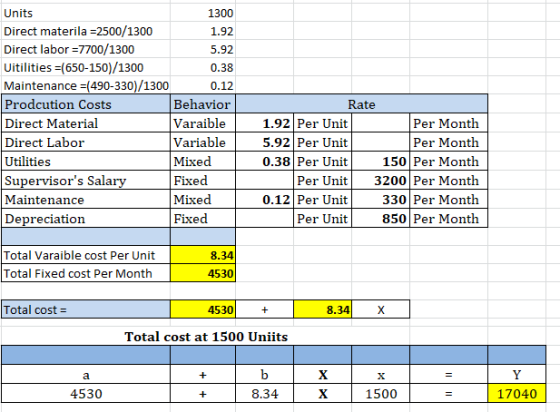Click yellow 4530 cell beside Total Fixed cost
The height and width of the screenshot is (412, 560).
tap(203, 273)
